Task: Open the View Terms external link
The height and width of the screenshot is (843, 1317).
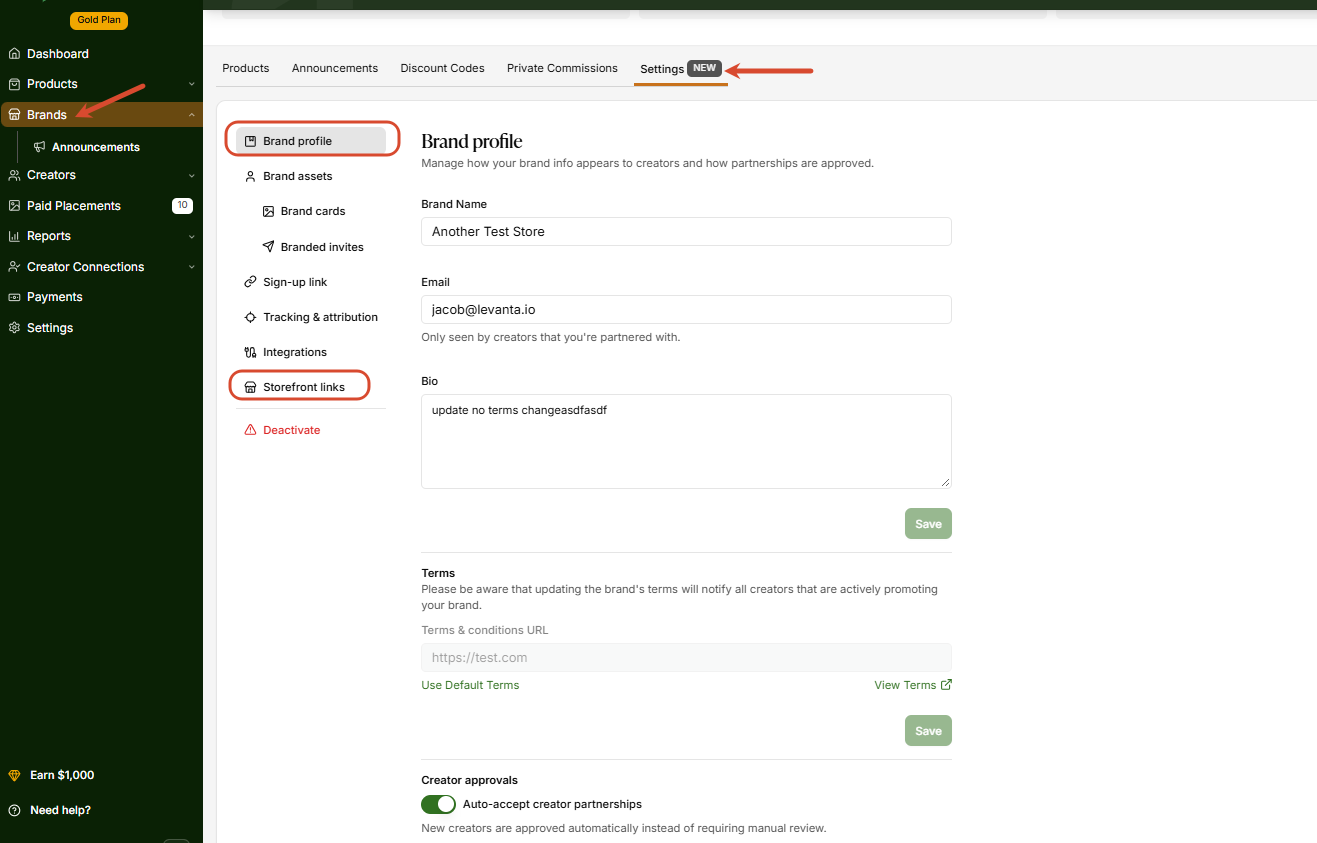Action: click(913, 685)
